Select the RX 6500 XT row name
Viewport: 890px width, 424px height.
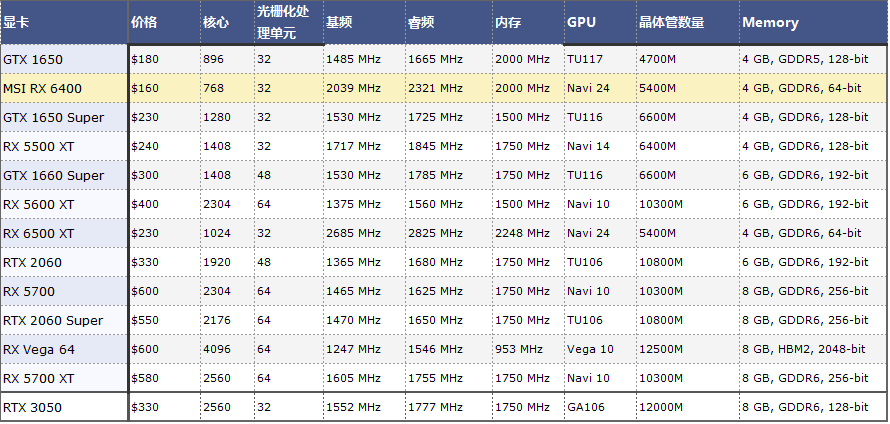pyautogui.click(x=64, y=233)
